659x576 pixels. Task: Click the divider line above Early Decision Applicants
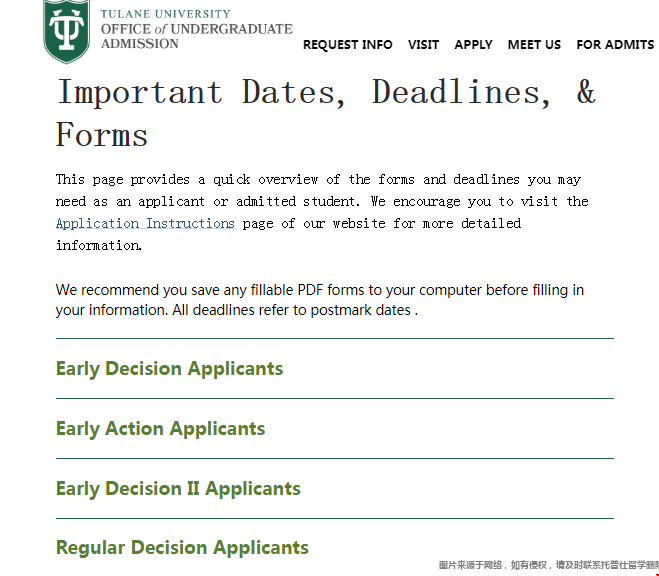coord(335,339)
